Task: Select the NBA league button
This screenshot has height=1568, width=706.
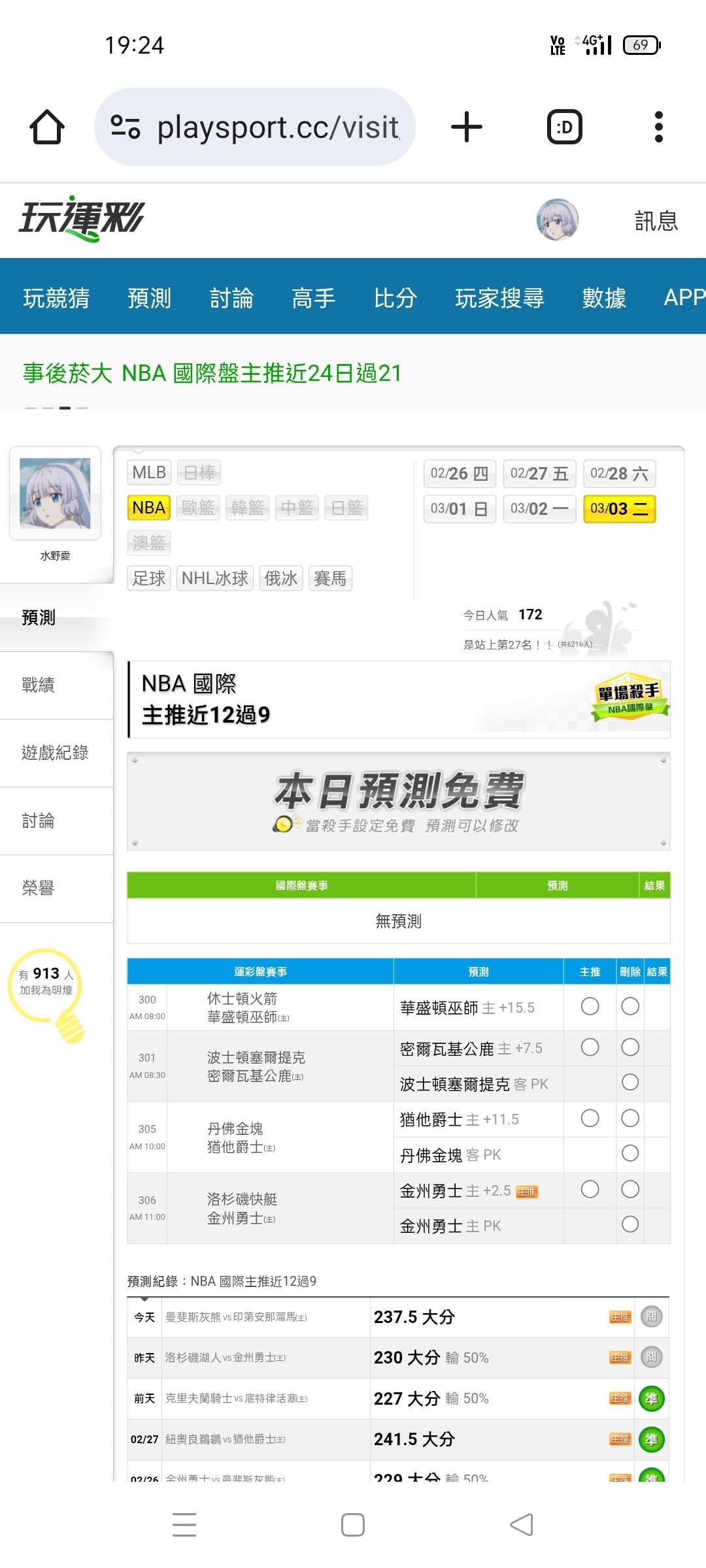Action: [149, 508]
